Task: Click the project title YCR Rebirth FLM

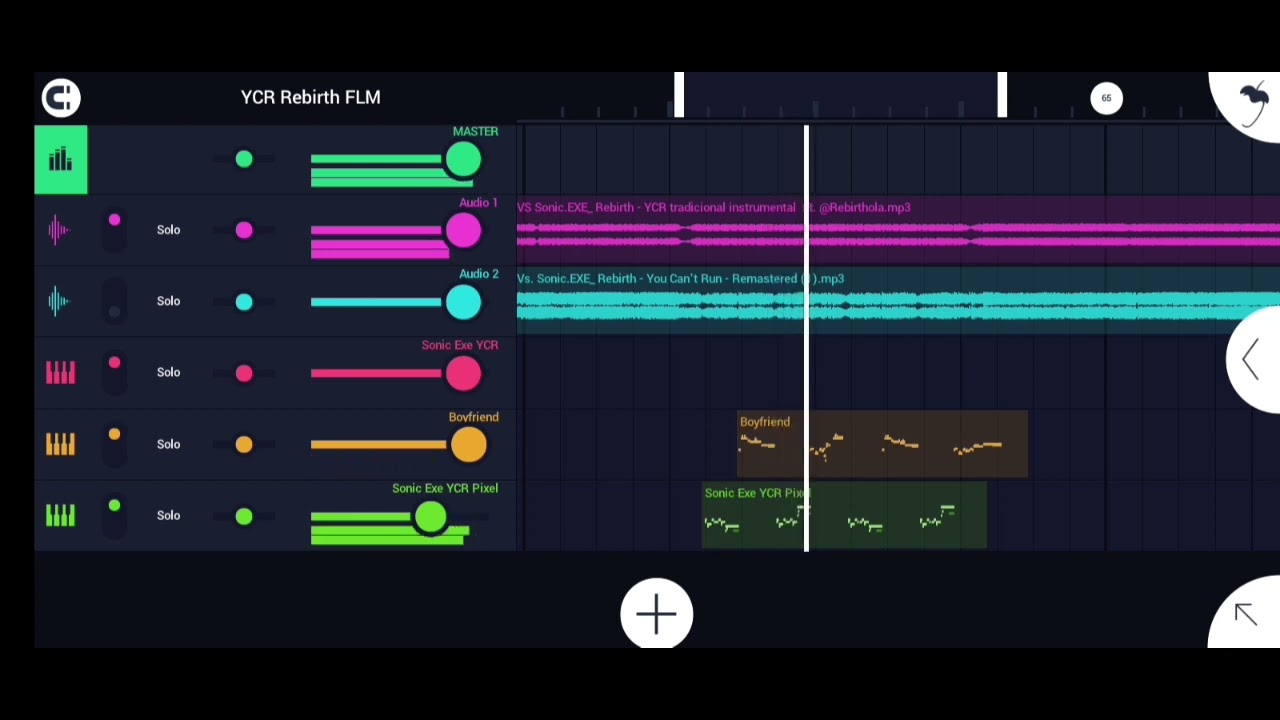Action: [310, 97]
